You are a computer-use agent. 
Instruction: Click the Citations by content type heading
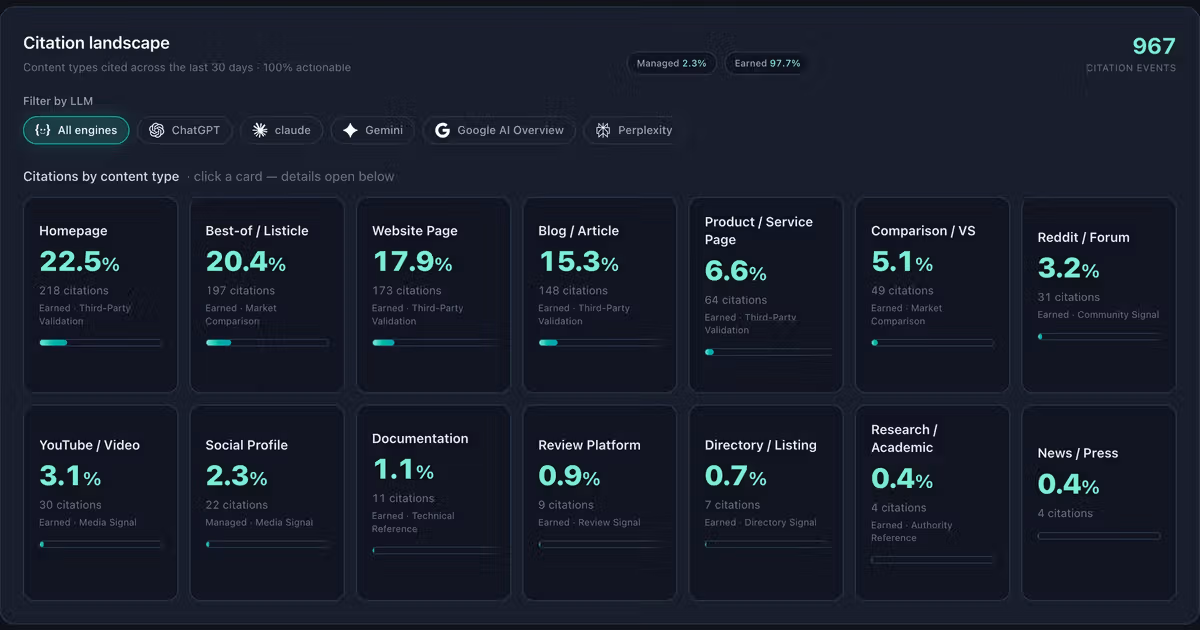tap(101, 177)
